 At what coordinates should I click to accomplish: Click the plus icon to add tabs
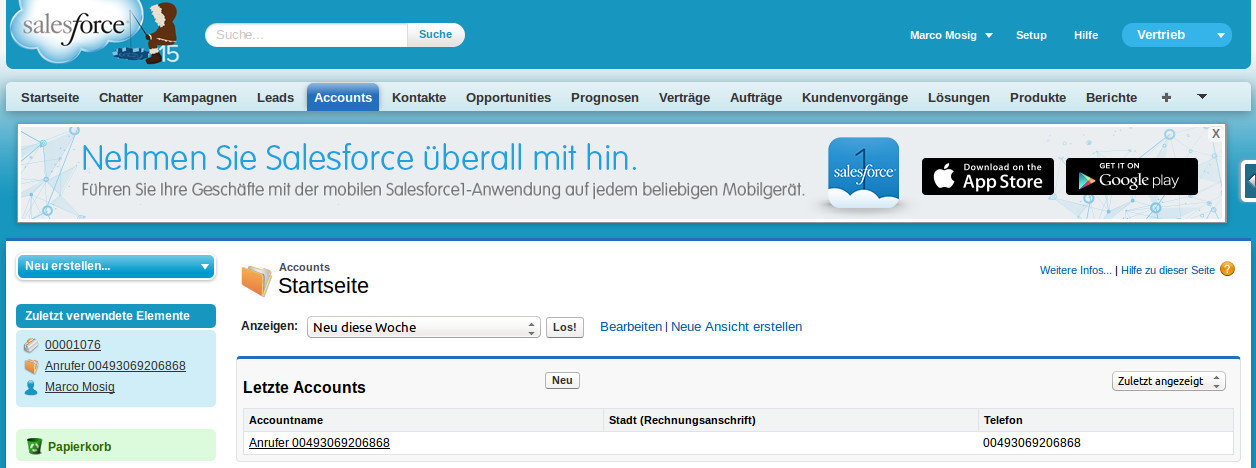coord(1166,98)
